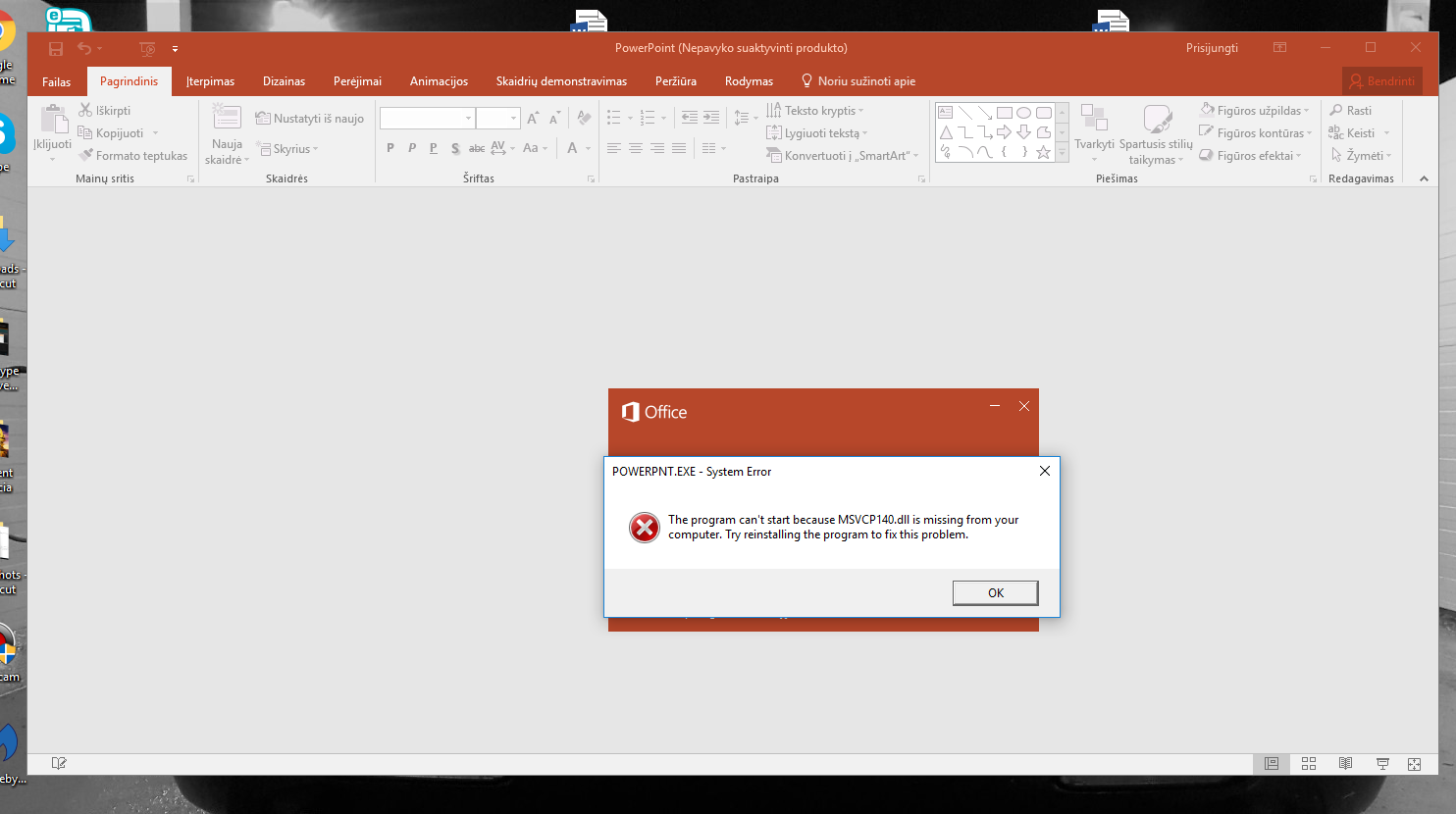Image resolution: width=1456 pixels, height=814 pixels.
Task: Click Start from beginning slideshow icon
Action: 147,48
